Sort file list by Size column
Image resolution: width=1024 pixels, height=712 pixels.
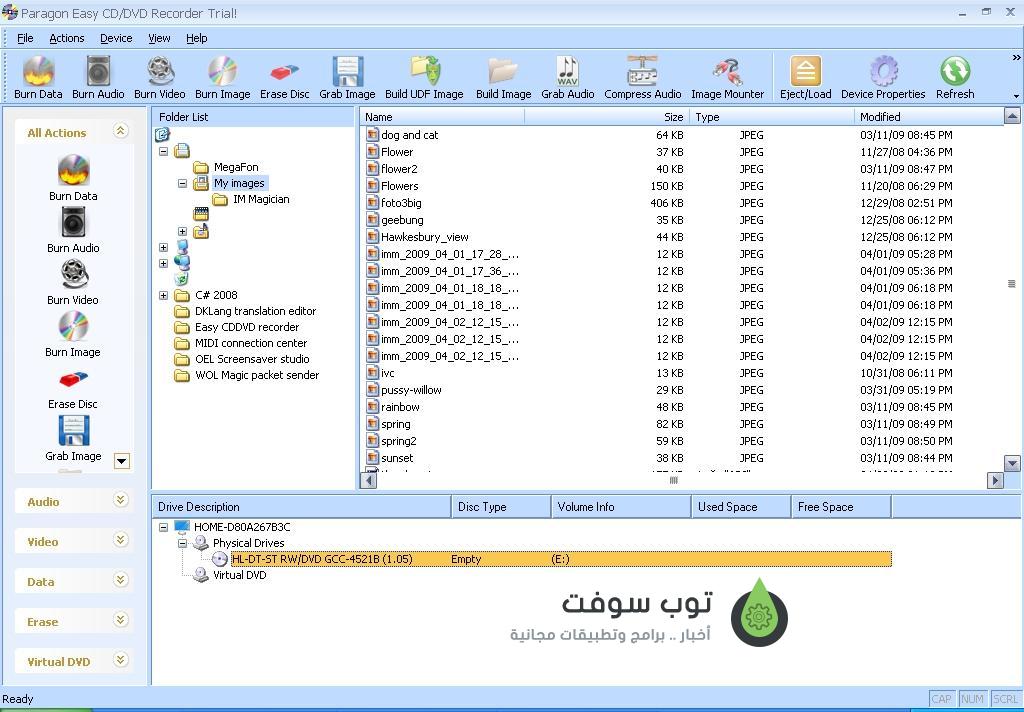coord(605,117)
